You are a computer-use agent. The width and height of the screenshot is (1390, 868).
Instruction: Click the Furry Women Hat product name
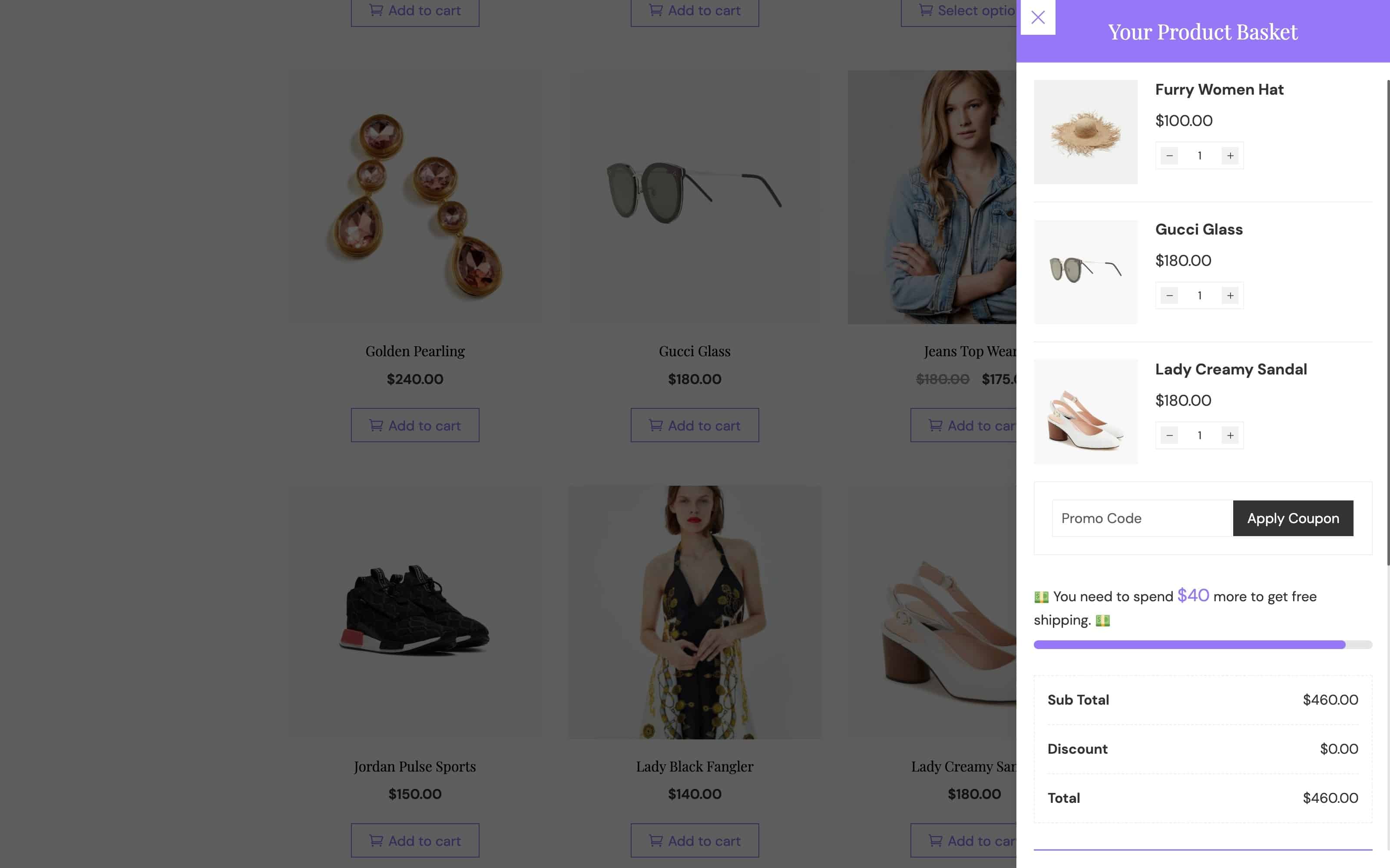(1219, 89)
